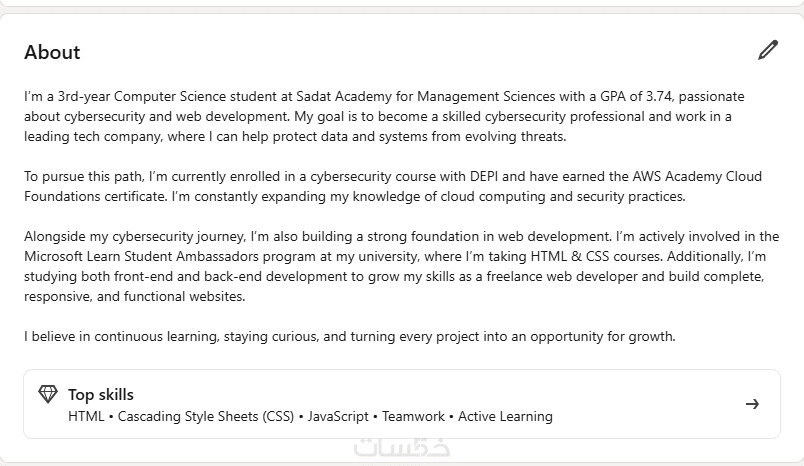This screenshot has width=804, height=466.
Task: Click the continuous learning closing paragraph
Action: pos(350,336)
